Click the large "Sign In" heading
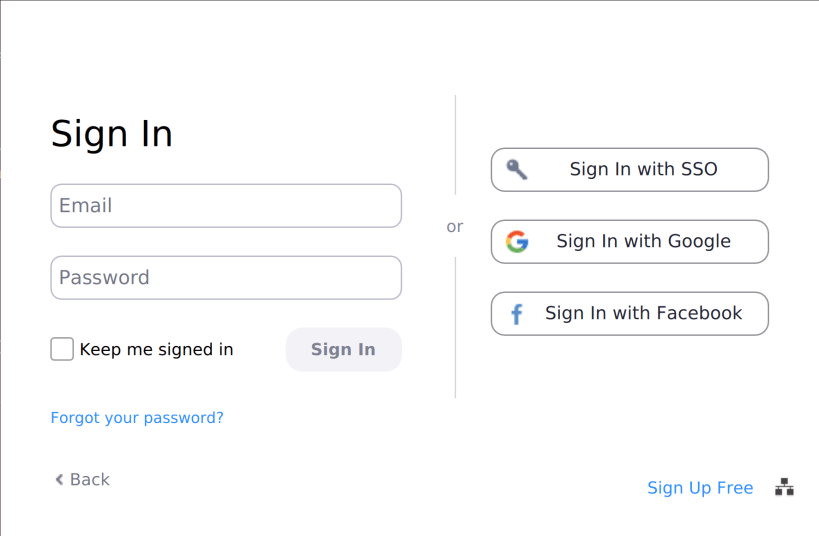 click(112, 134)
